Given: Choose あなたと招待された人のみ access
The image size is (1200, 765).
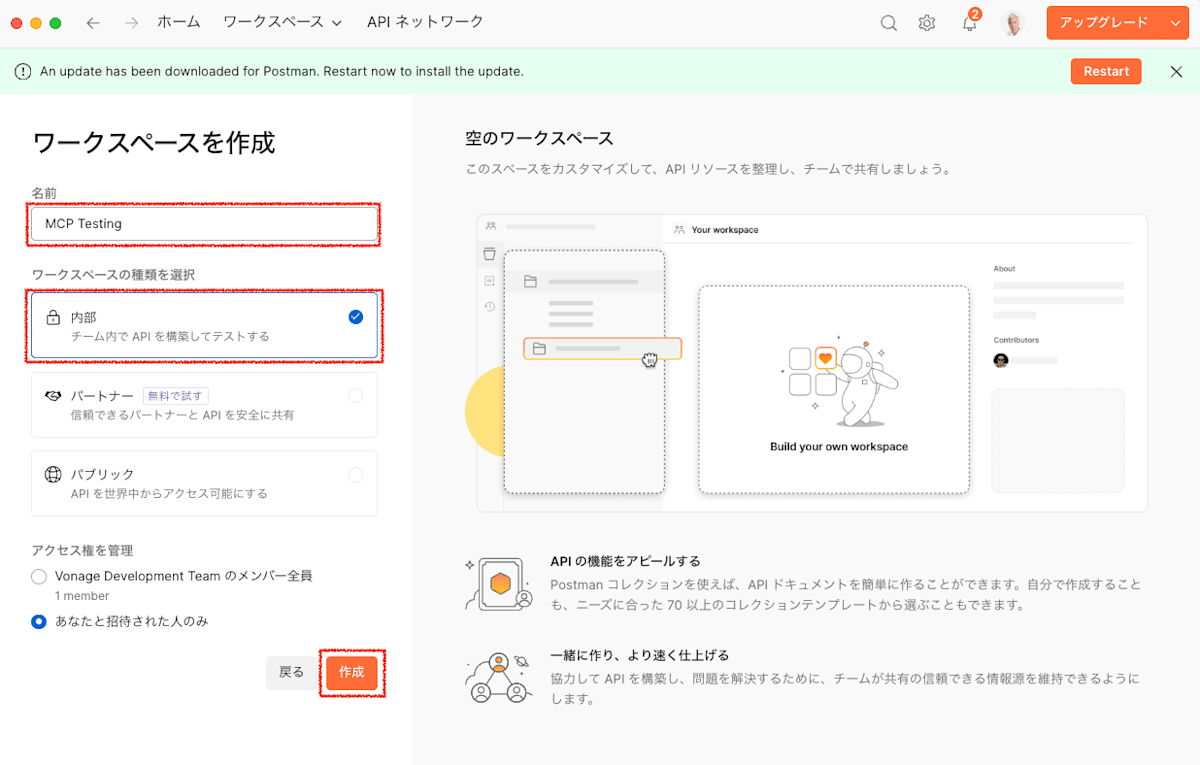Looking at the screenshot, I should tap(39, 621).
